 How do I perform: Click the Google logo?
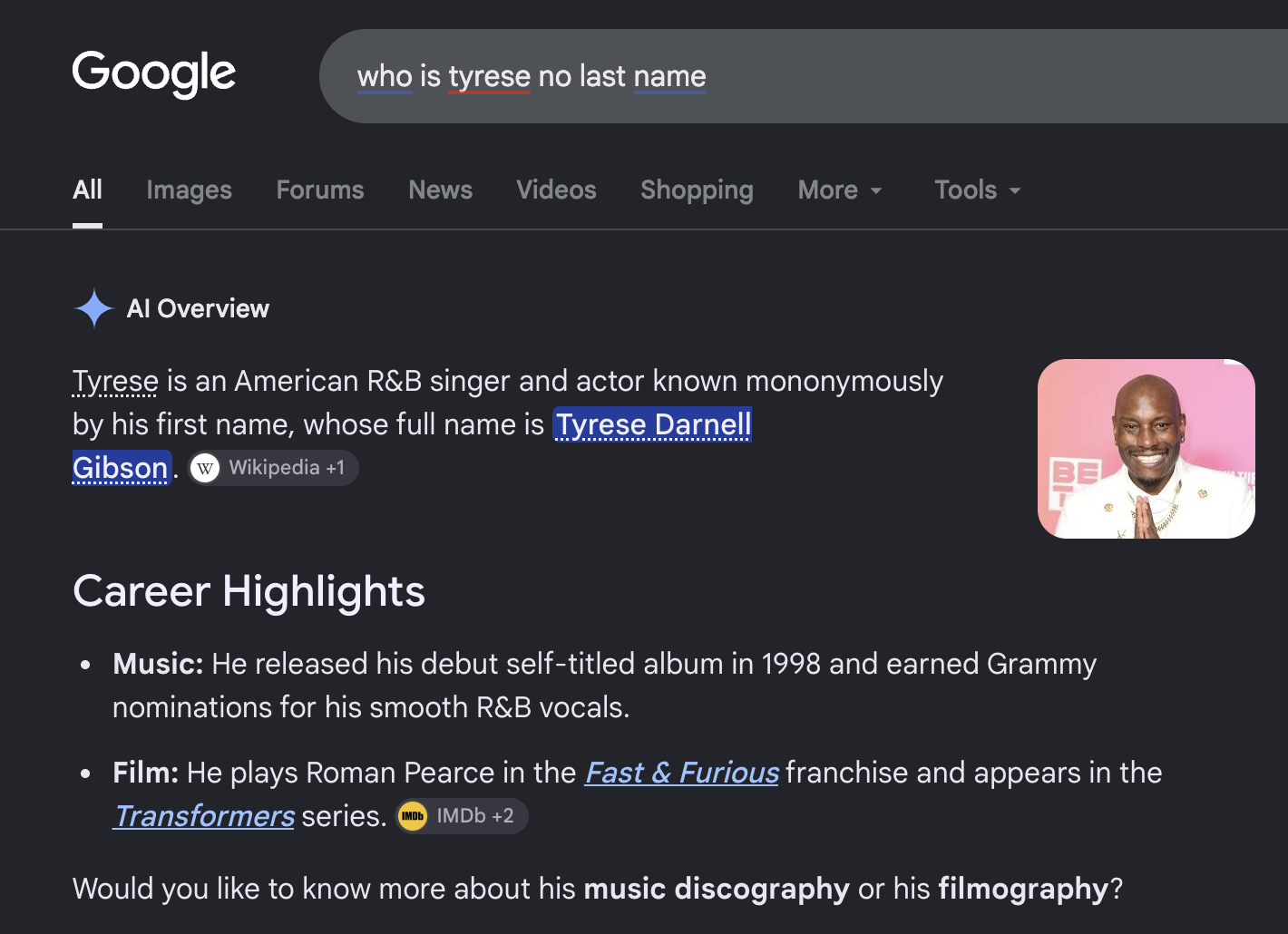click(x=154, y=73)
